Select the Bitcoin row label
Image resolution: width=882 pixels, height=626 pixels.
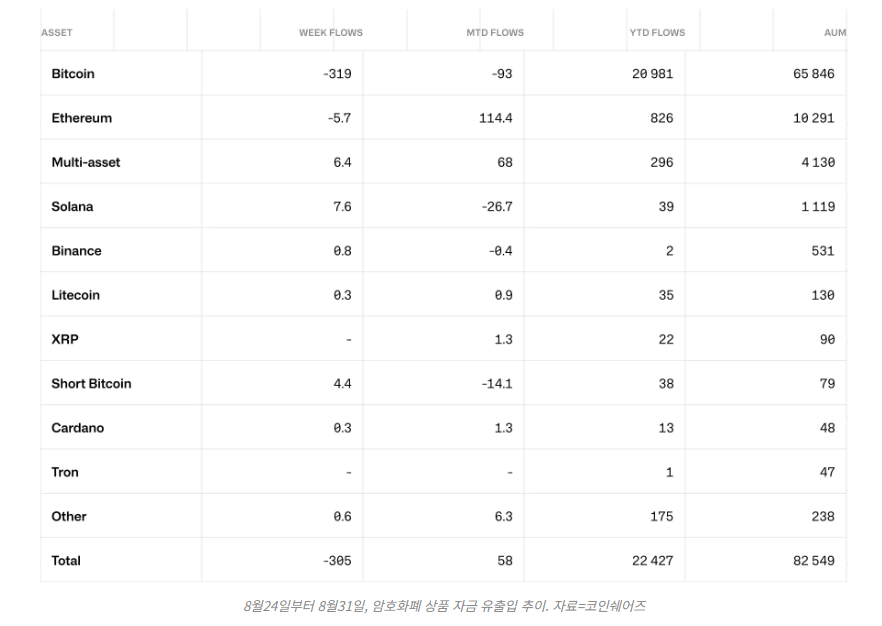pyautogui.click(x=73, y=74)
